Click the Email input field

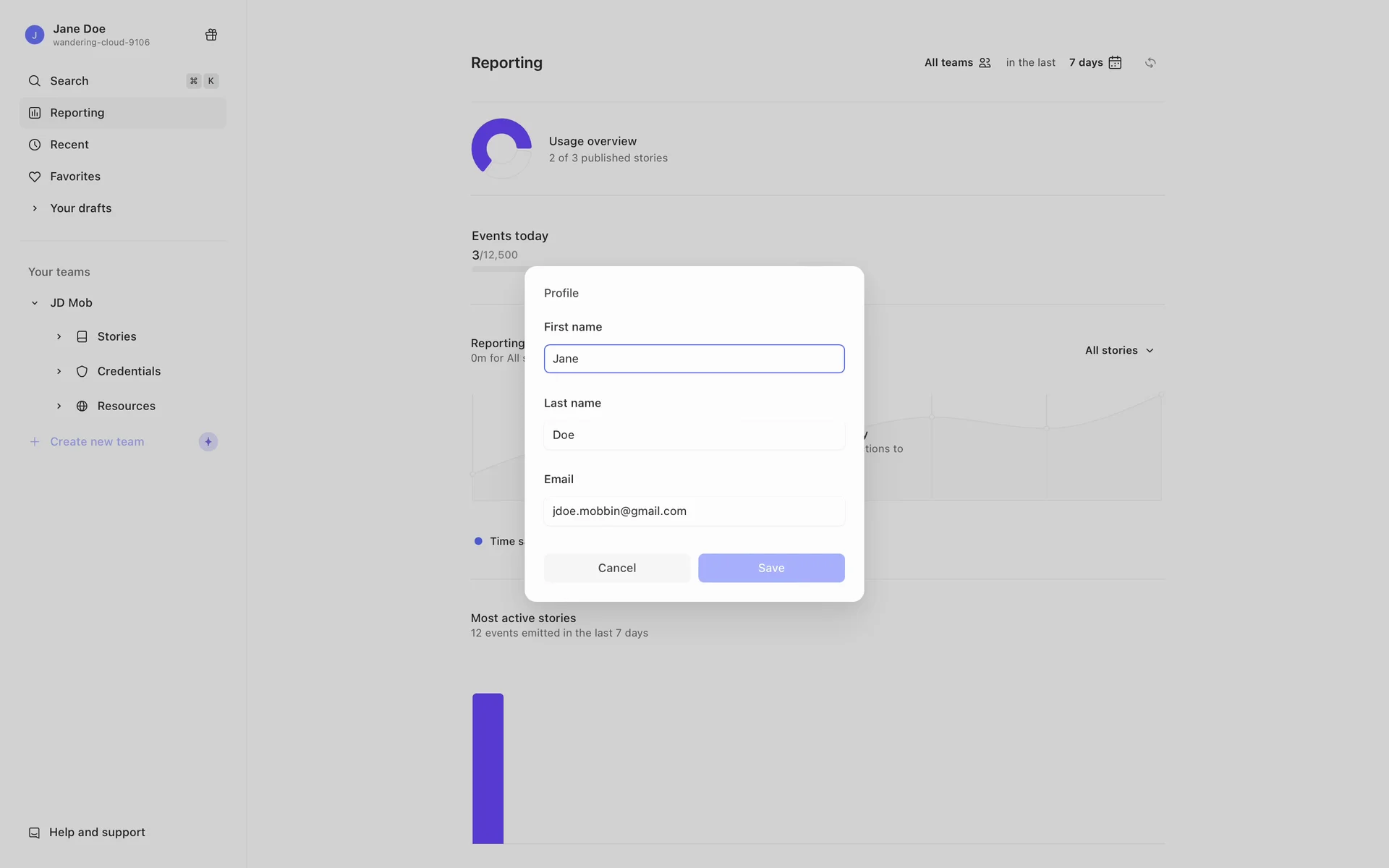click(694, 511)
